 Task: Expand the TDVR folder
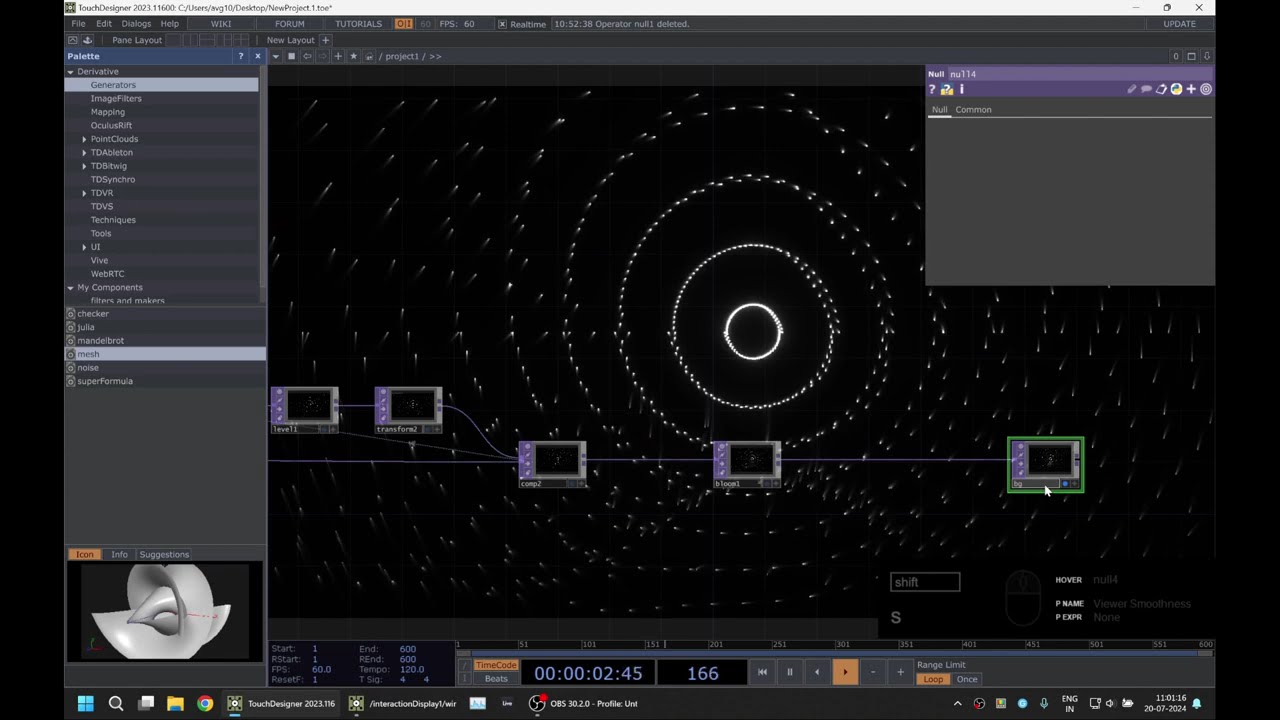[84, 193]
